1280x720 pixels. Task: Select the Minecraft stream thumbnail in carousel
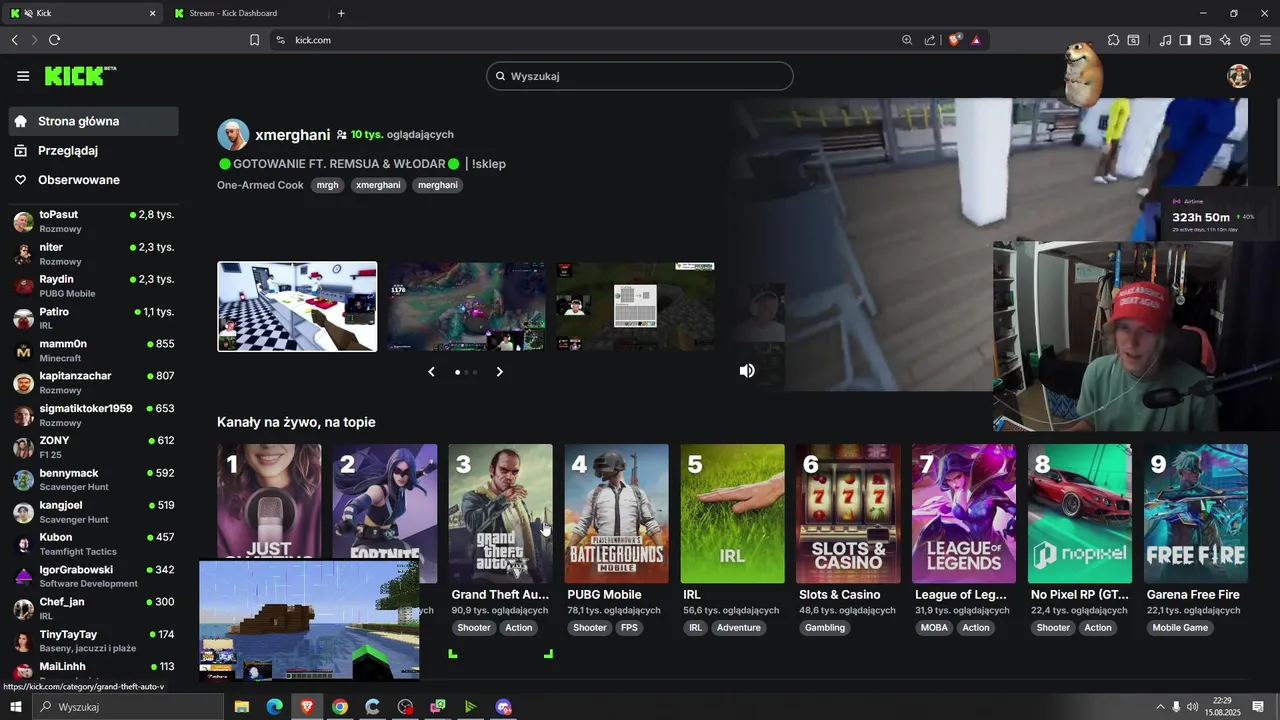click(x=635, y=306)
